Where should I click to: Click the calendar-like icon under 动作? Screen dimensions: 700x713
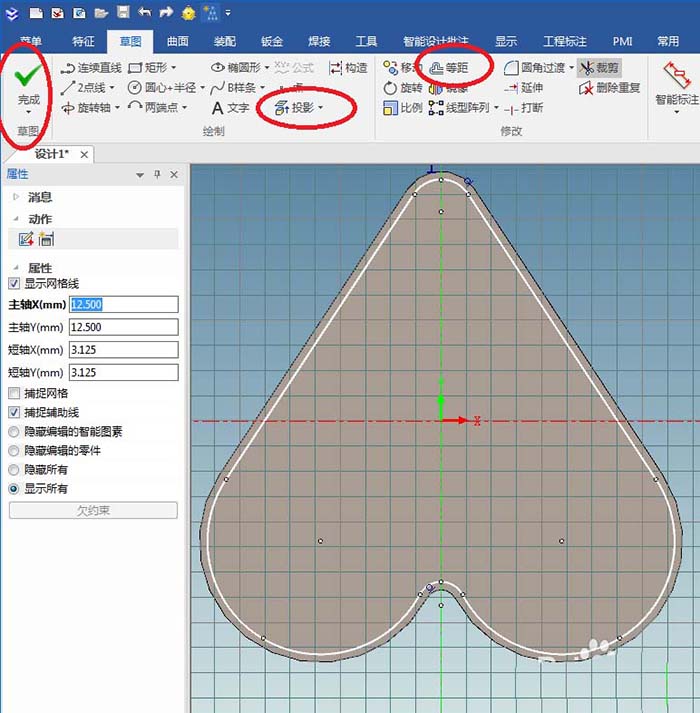coord(46,239)
